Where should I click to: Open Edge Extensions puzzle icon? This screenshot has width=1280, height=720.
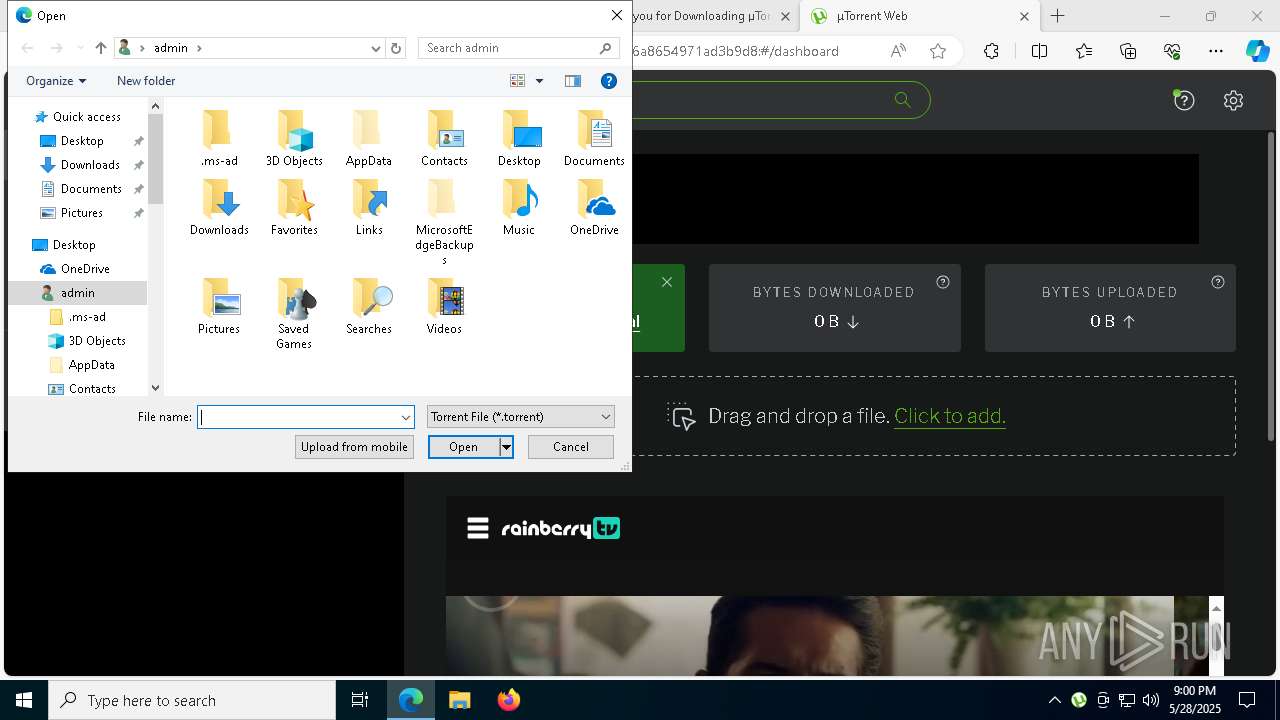(x=991, y=51)
